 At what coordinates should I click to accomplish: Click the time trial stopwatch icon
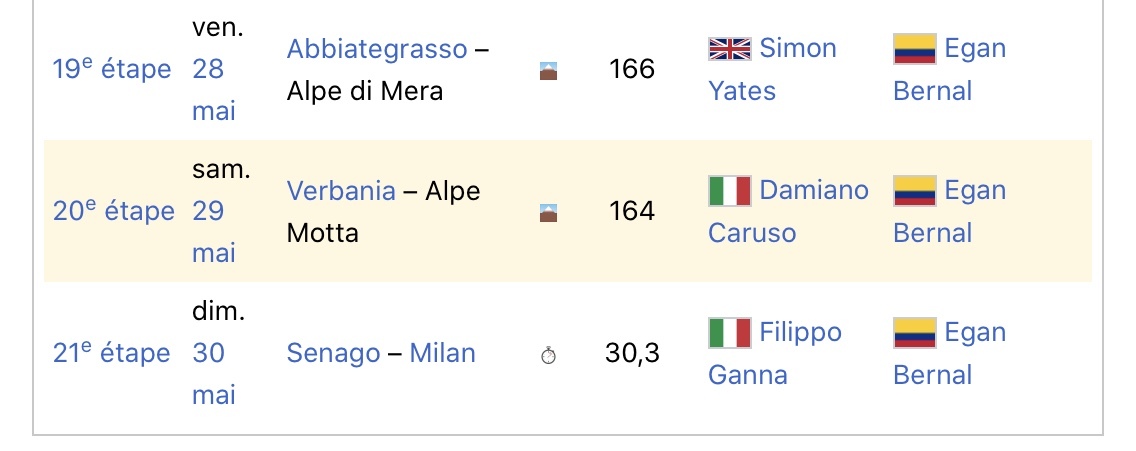point(548,355)
